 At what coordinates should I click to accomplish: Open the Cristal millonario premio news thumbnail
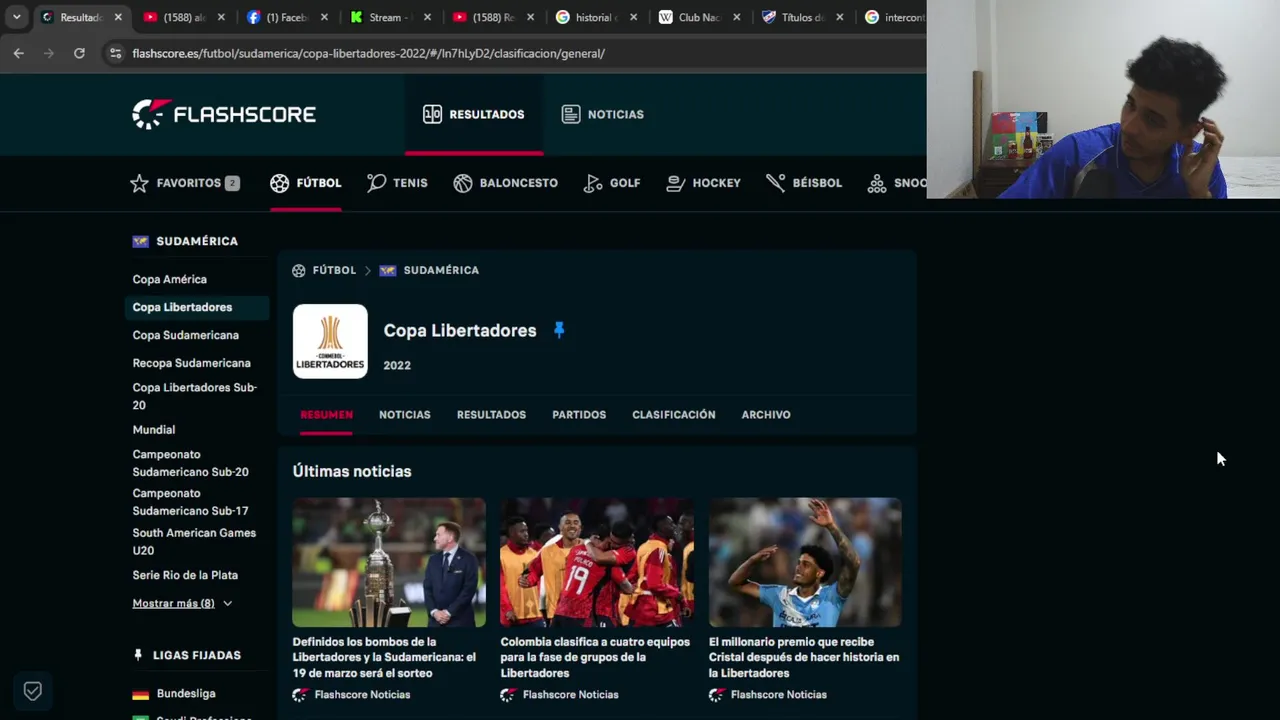[x=805, y=562]
